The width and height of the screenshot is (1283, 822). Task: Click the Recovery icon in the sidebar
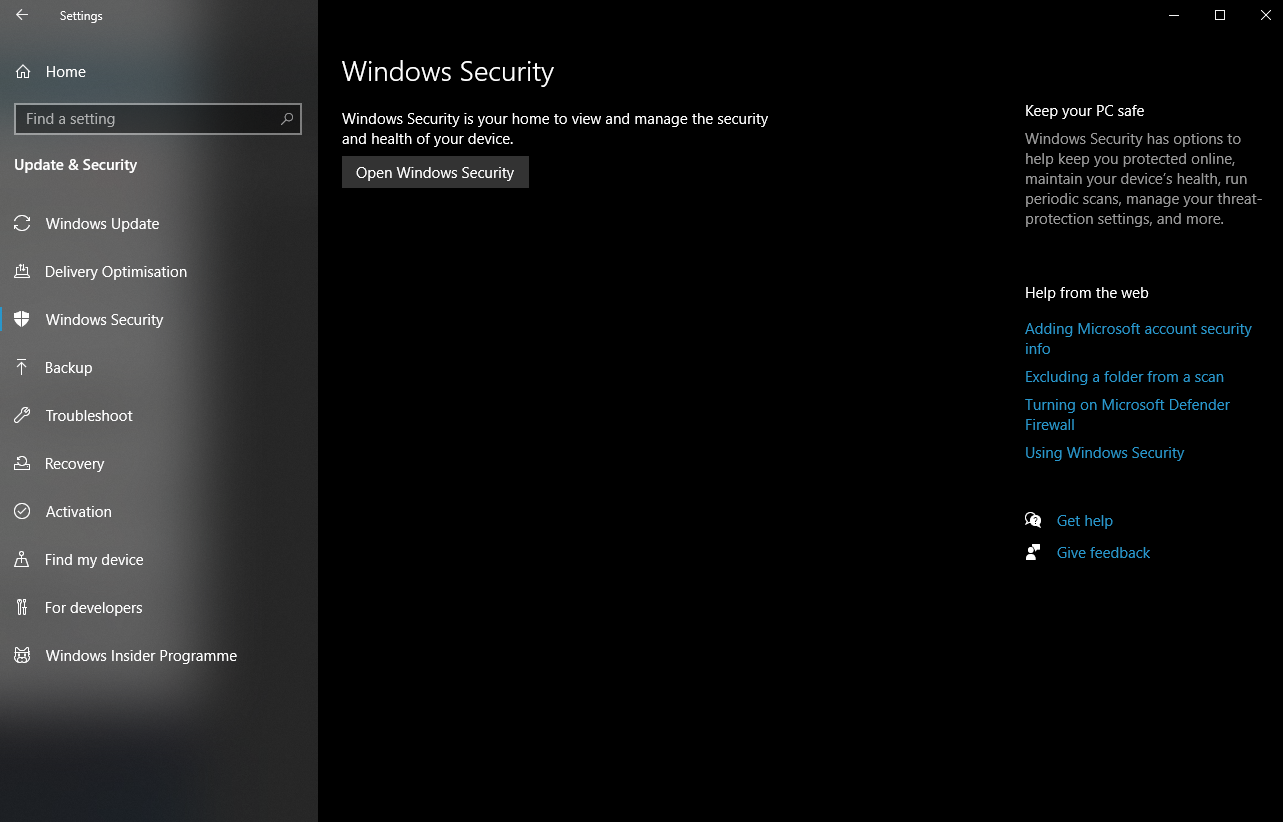pos(22,464)
